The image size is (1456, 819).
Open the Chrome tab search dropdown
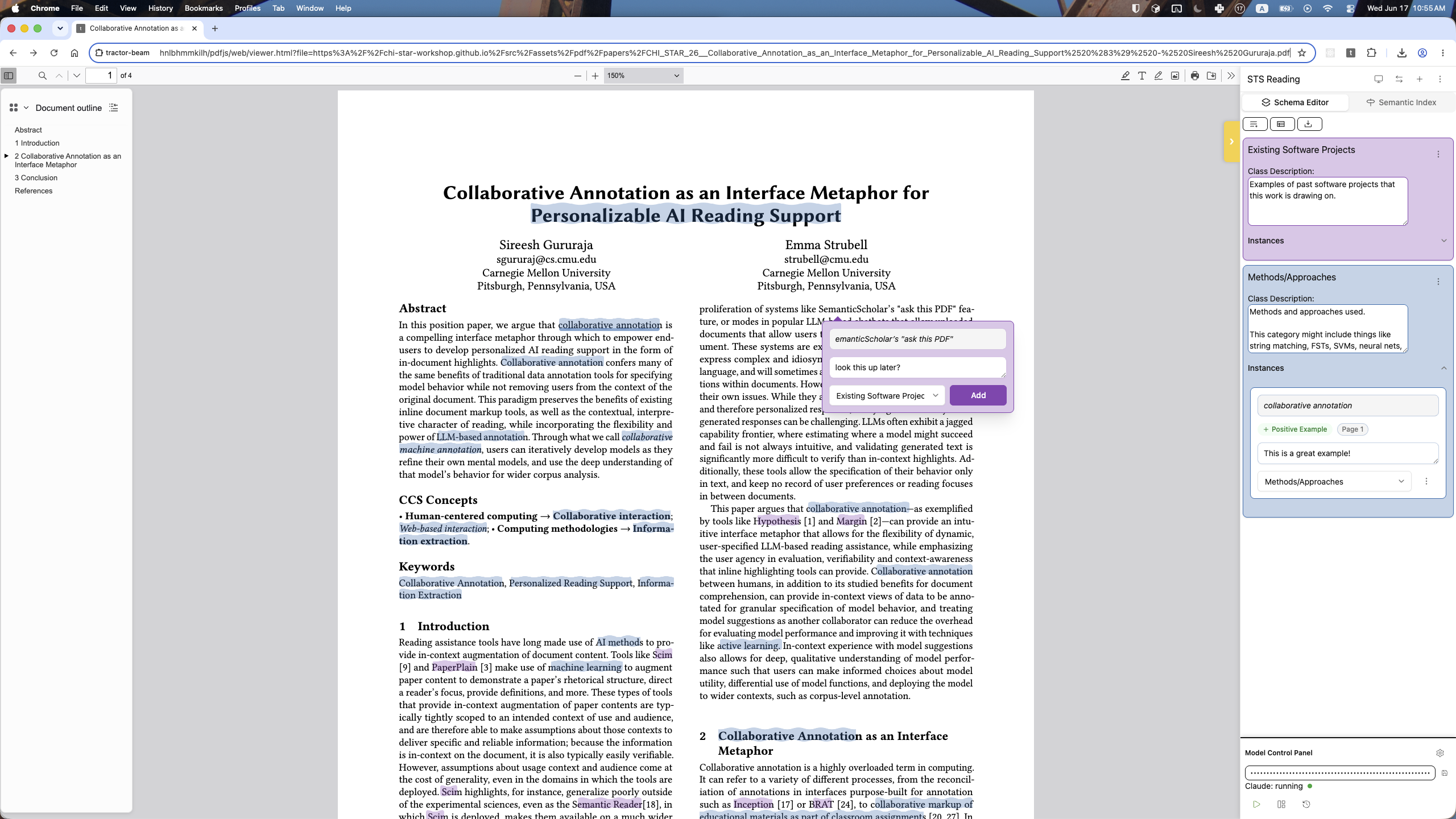(60, 28)
